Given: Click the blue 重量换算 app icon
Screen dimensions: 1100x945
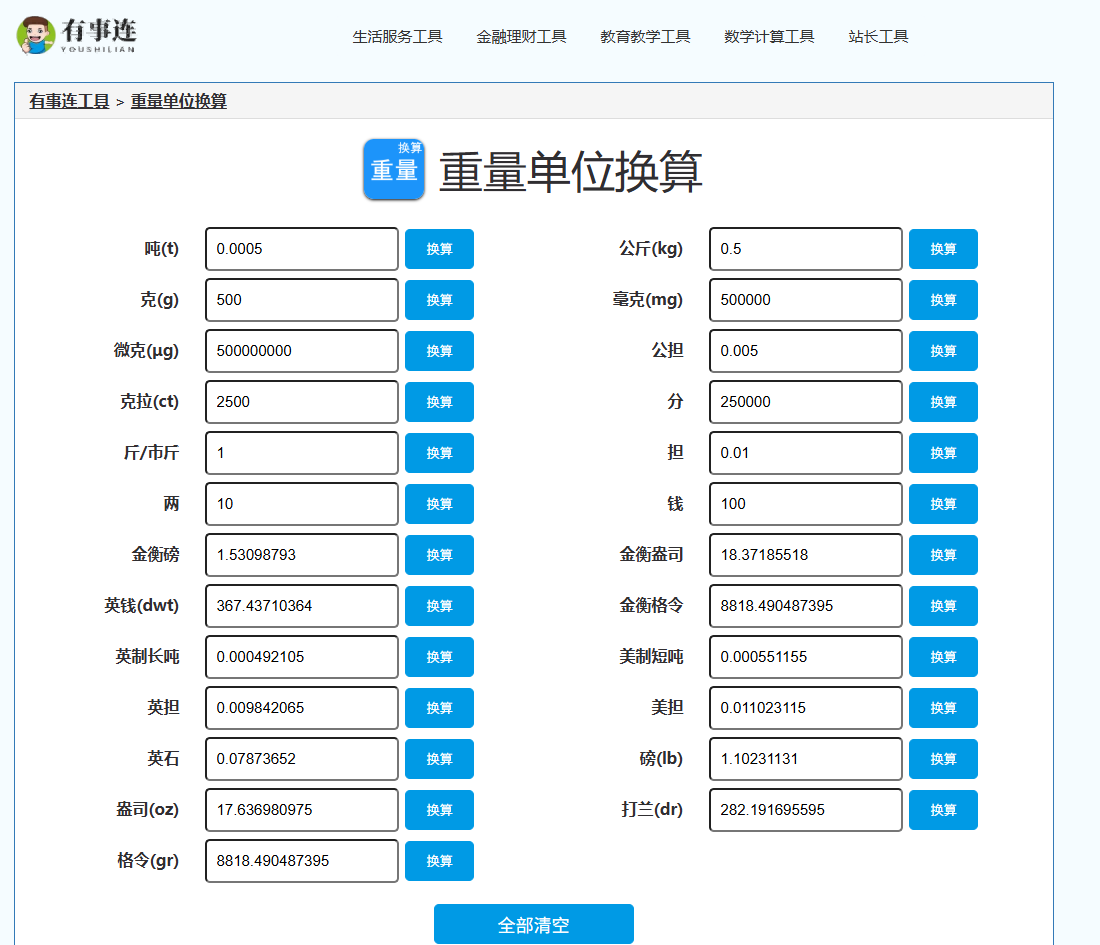Looking at the screenshot, I should click(394, 169).
